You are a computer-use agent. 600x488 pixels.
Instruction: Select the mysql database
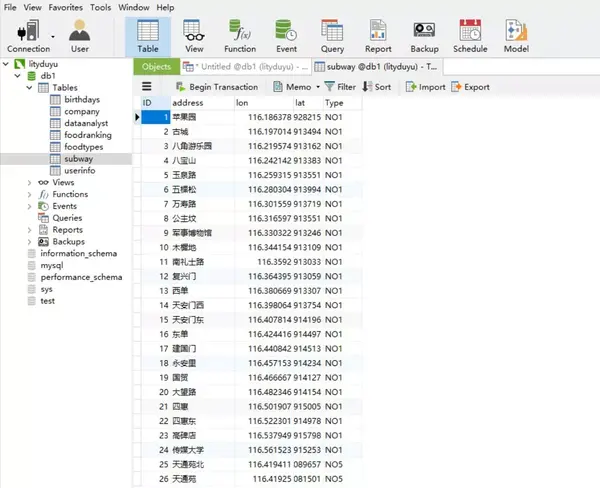(52, 266)
